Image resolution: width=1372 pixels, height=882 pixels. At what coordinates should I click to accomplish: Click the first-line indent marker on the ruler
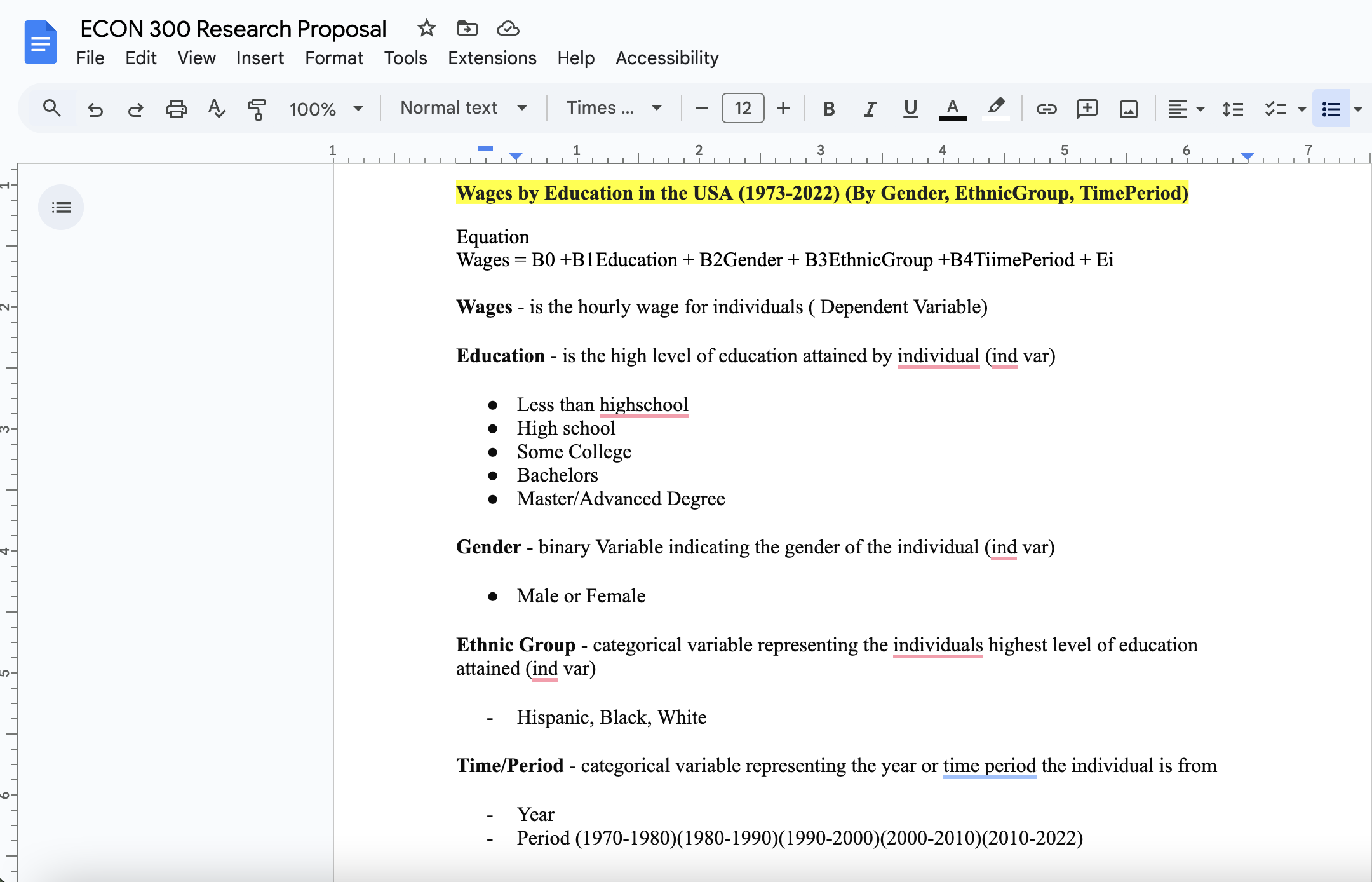tap(485, 148)
